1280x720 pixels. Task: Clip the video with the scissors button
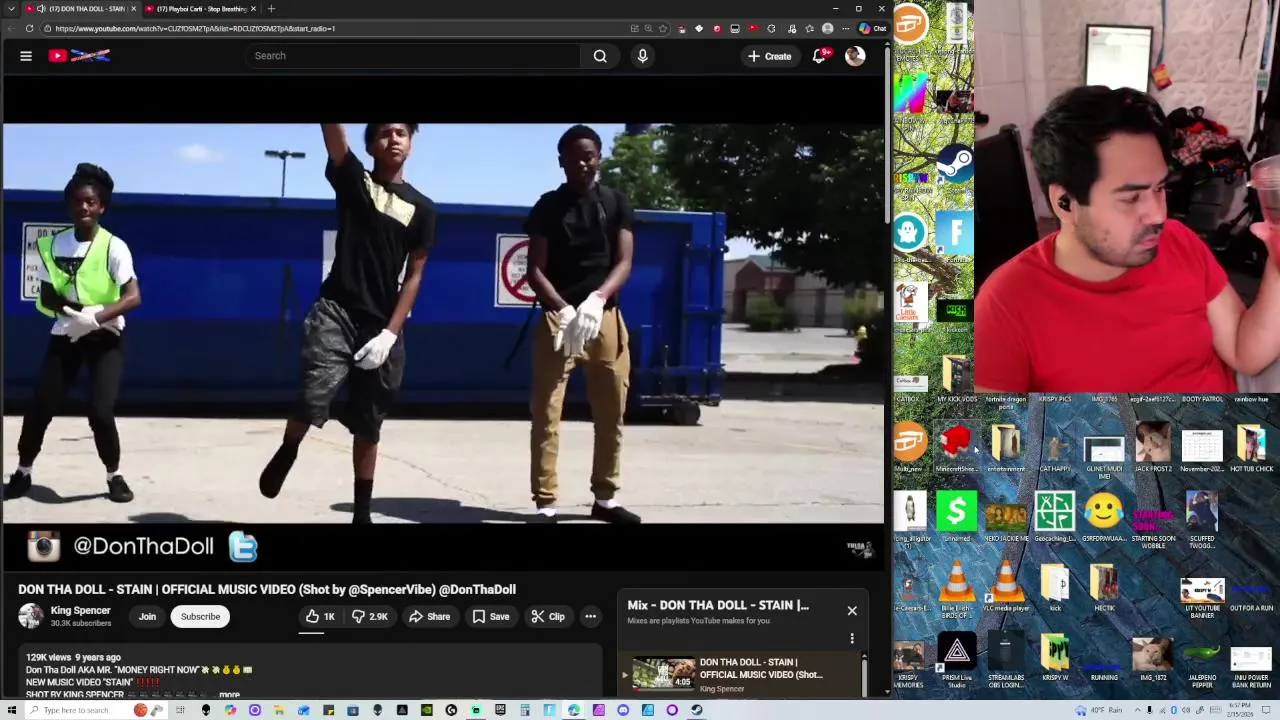click(548, 616)
